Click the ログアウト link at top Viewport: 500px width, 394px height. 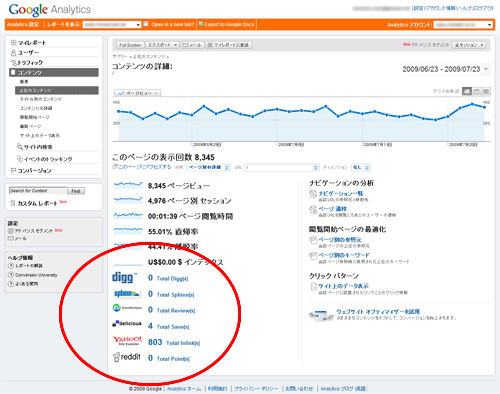(x=484, y=8)
